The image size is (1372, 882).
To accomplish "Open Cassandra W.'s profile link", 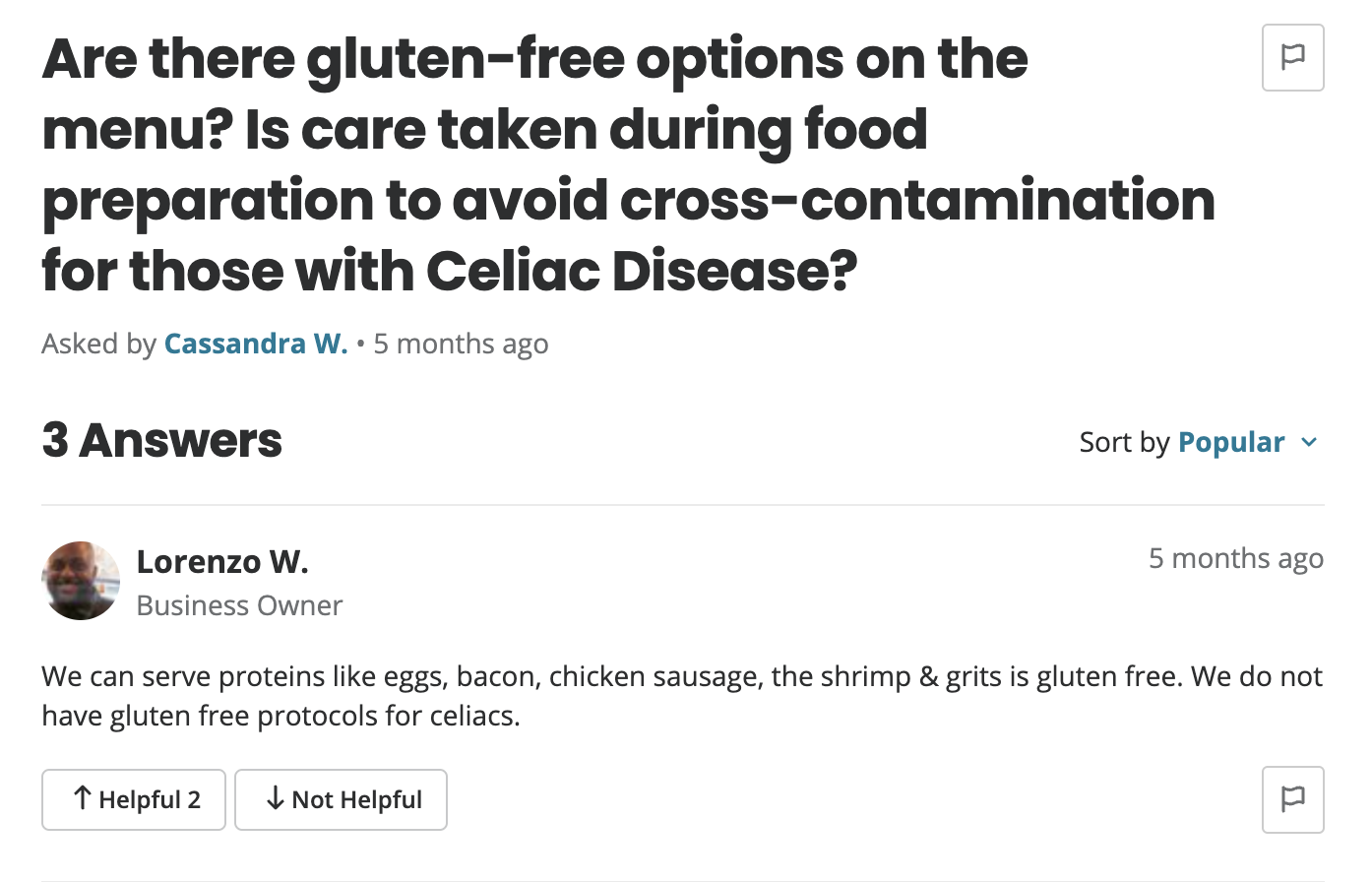I will click(256, 344).
